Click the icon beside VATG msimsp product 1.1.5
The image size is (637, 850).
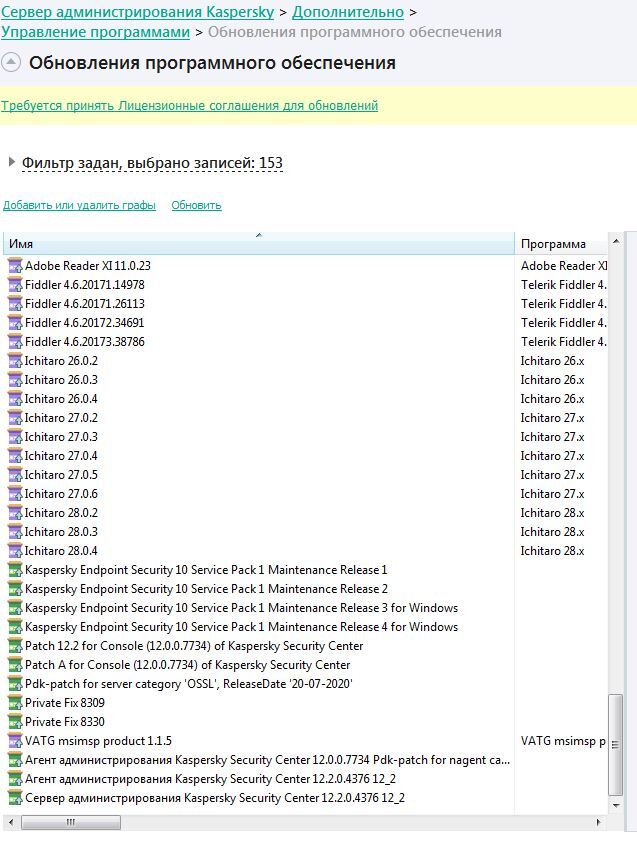pos(15,740)
